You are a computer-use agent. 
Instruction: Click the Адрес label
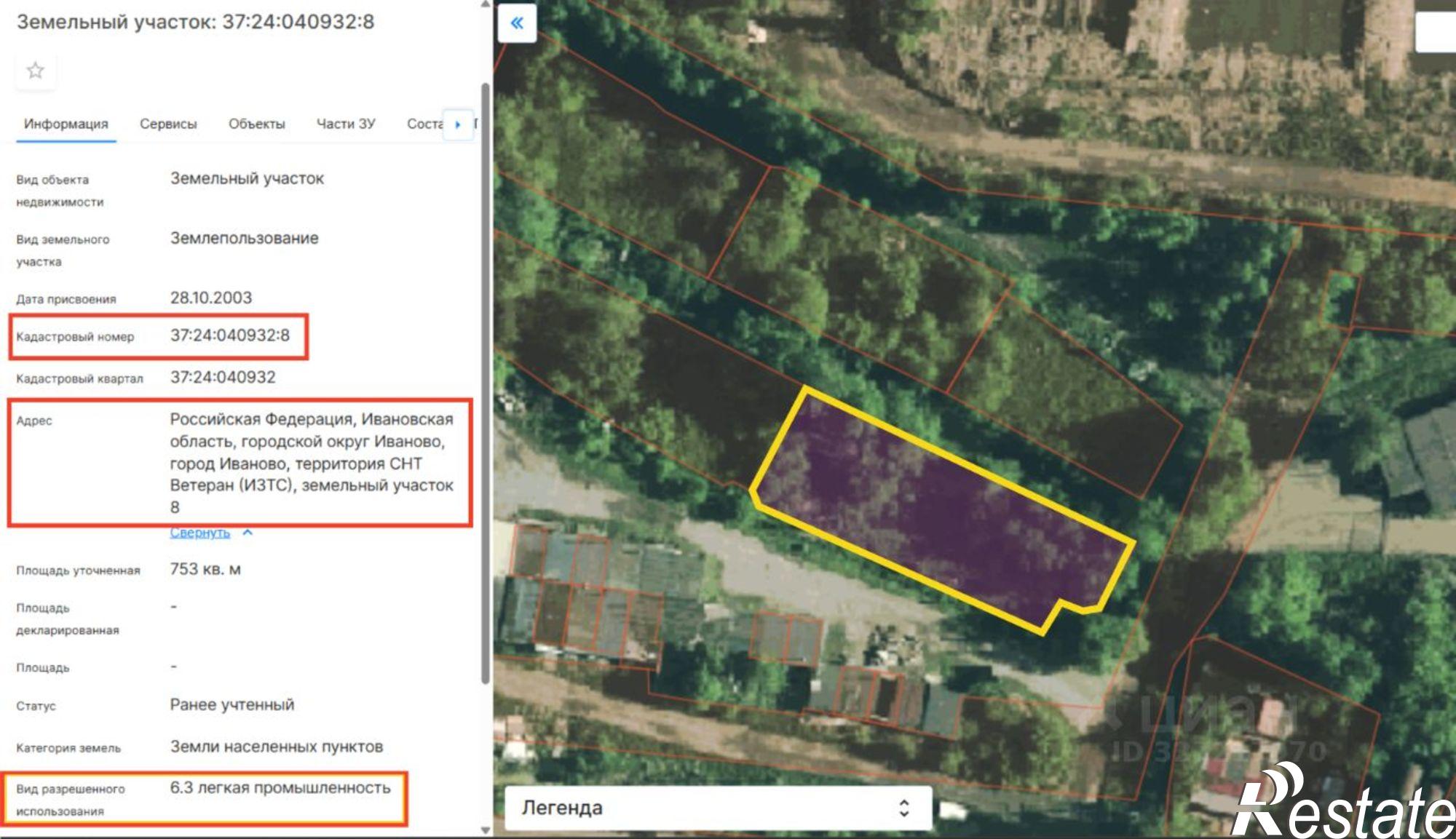tap(34, 421)
